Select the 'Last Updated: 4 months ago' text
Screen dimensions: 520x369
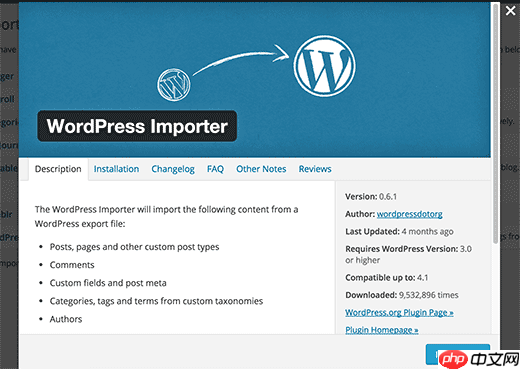[x=399, y=231]
